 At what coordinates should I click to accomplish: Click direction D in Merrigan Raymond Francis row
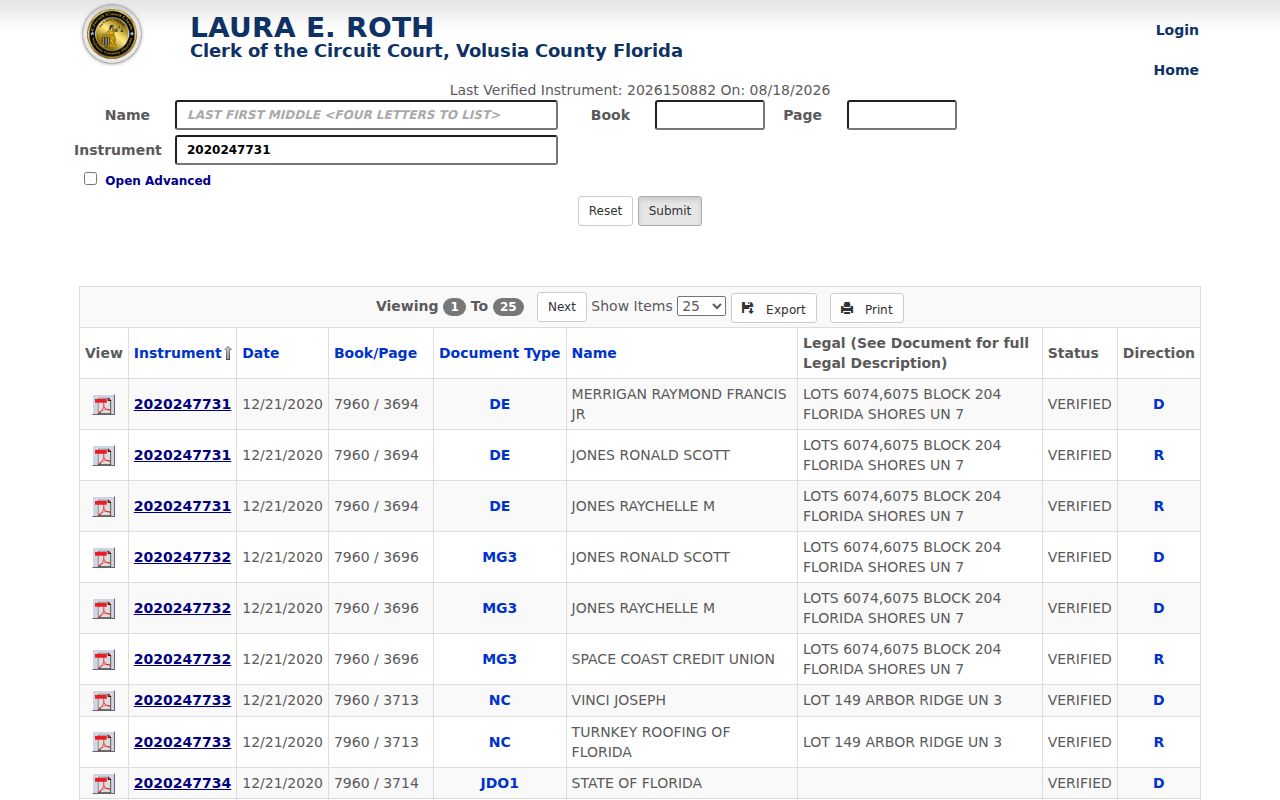pyautogui.click(x=1159, y=404)
